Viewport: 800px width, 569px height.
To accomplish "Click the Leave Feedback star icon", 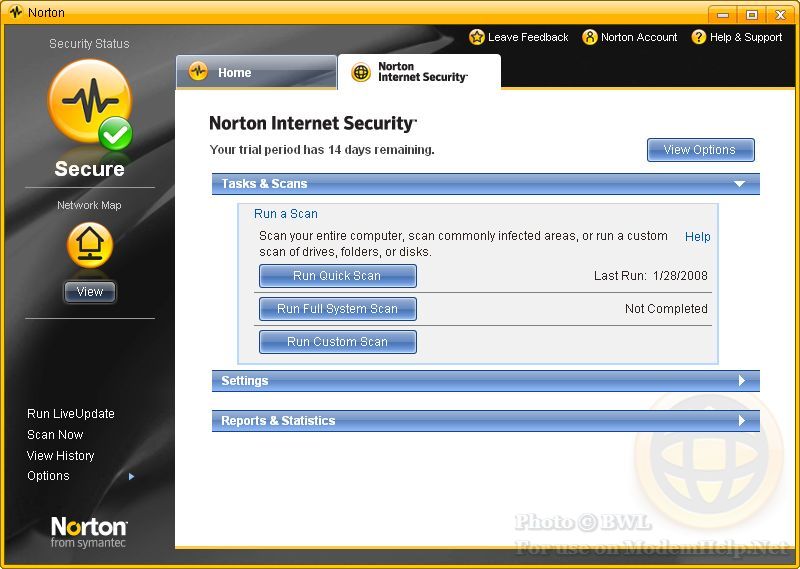I will tap(477, 37).
